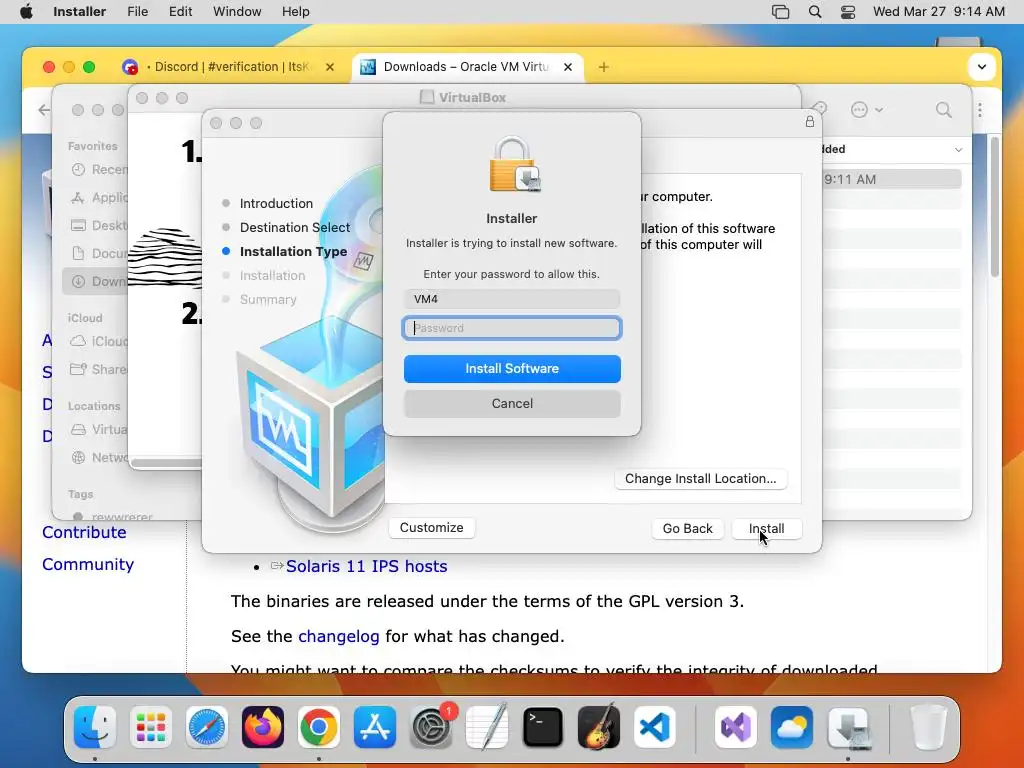The width and height of the screenshot is (1024, 768).
Task: Open TextEdit from the Dock
Action: 487,727
